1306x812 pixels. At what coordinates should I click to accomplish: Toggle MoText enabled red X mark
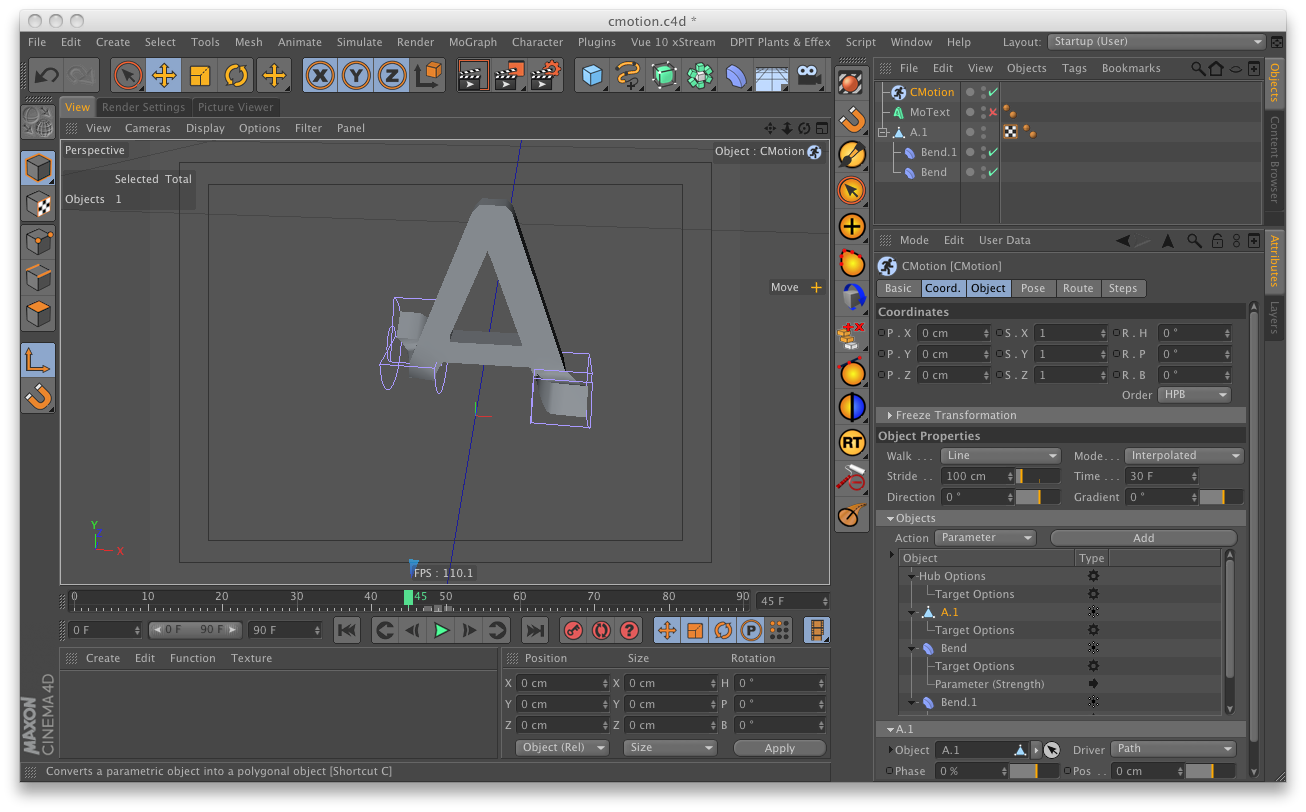point(993,112)
